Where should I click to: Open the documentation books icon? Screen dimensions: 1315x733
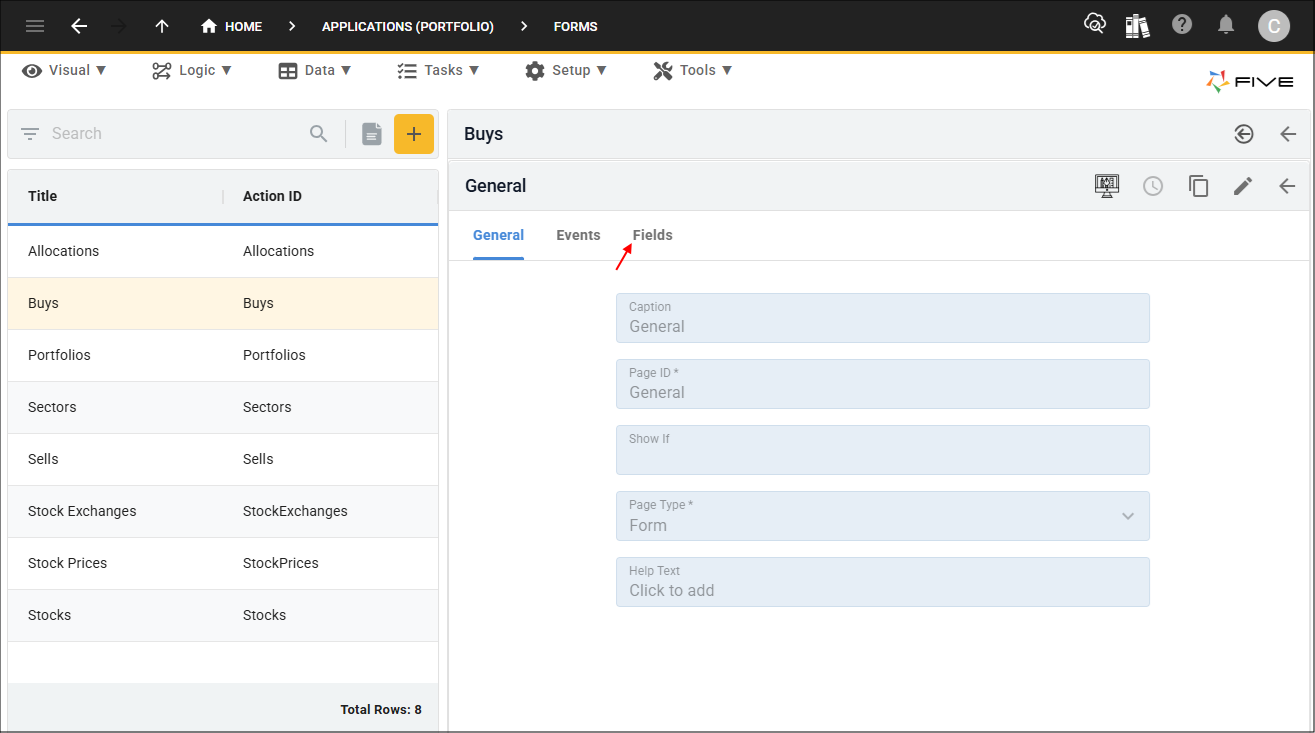point(1137,26)
